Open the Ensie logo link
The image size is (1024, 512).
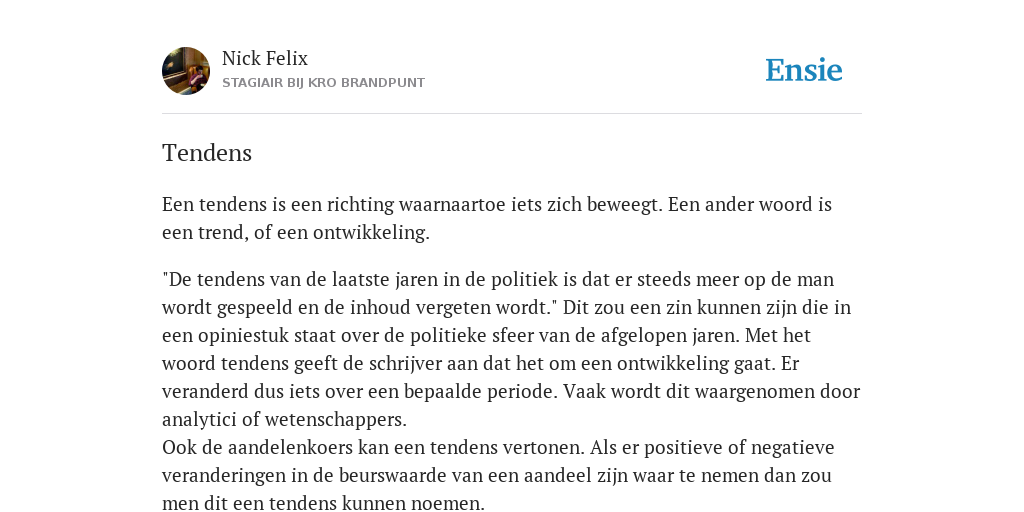804,70
